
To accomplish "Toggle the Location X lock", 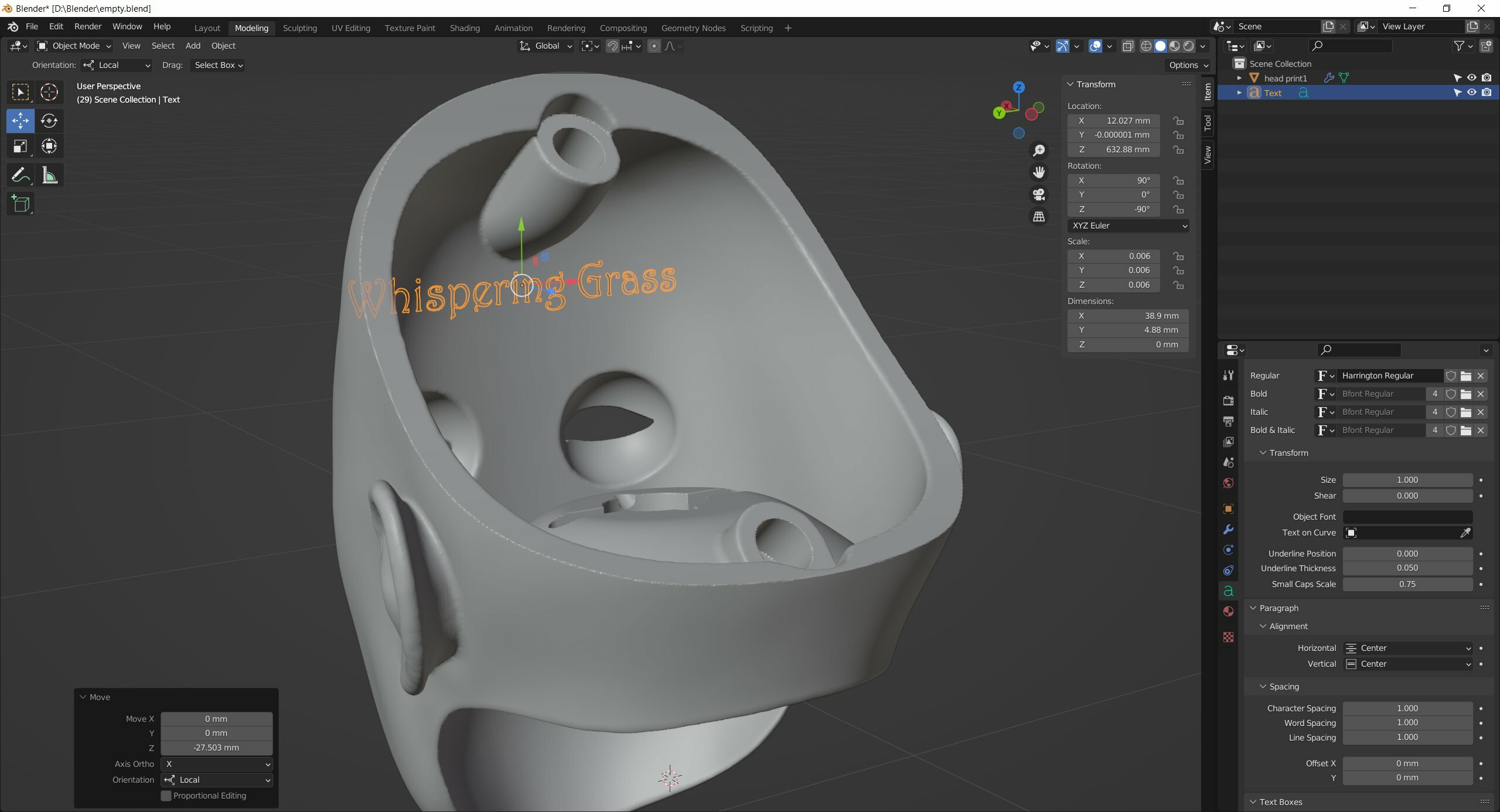I will (1178, 121).
